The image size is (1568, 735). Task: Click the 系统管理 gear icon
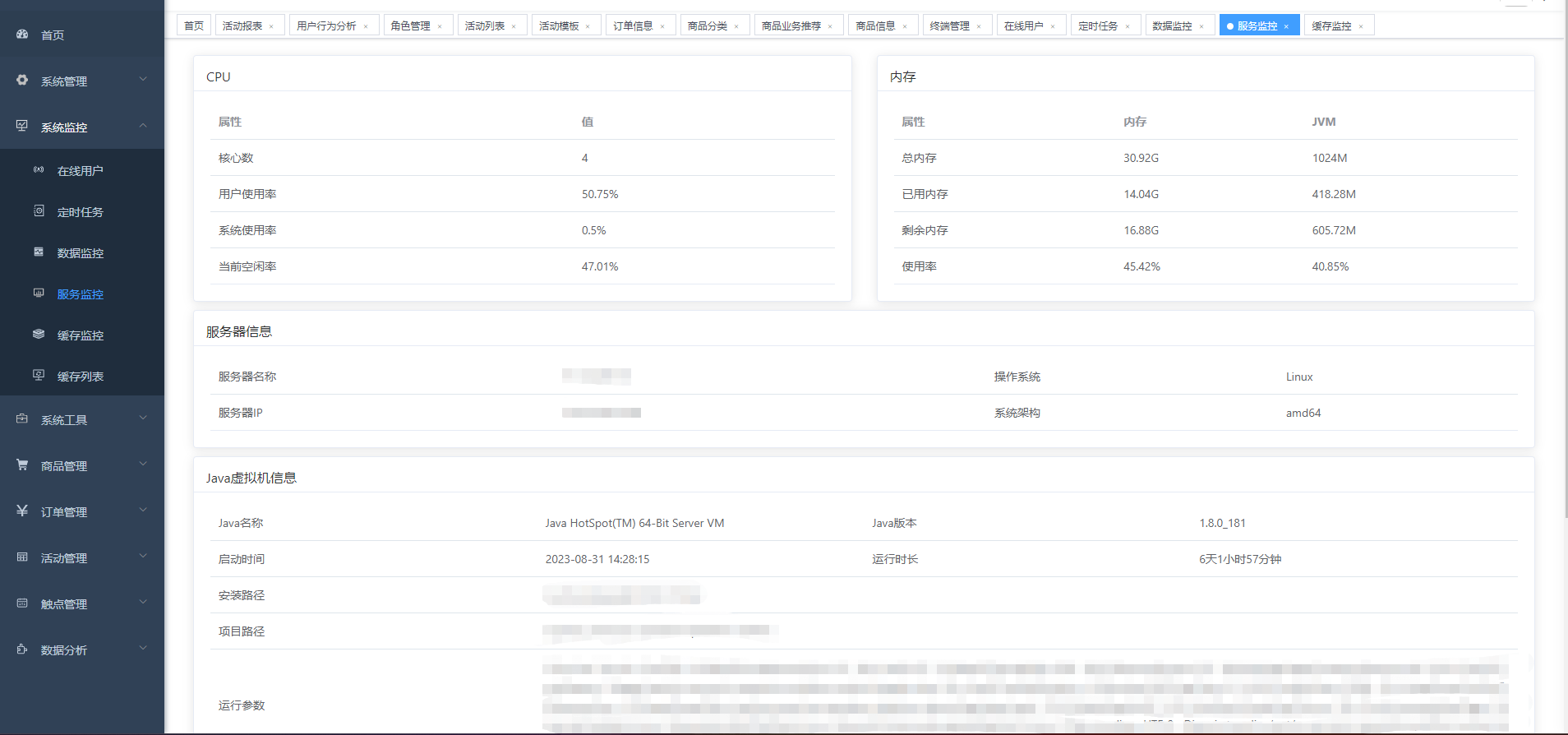tap(22, 81)
